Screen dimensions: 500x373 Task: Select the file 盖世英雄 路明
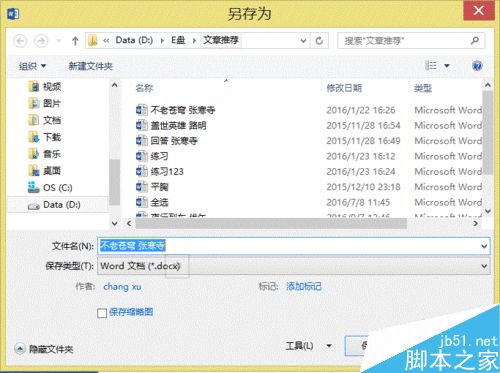tap(178, 125)
